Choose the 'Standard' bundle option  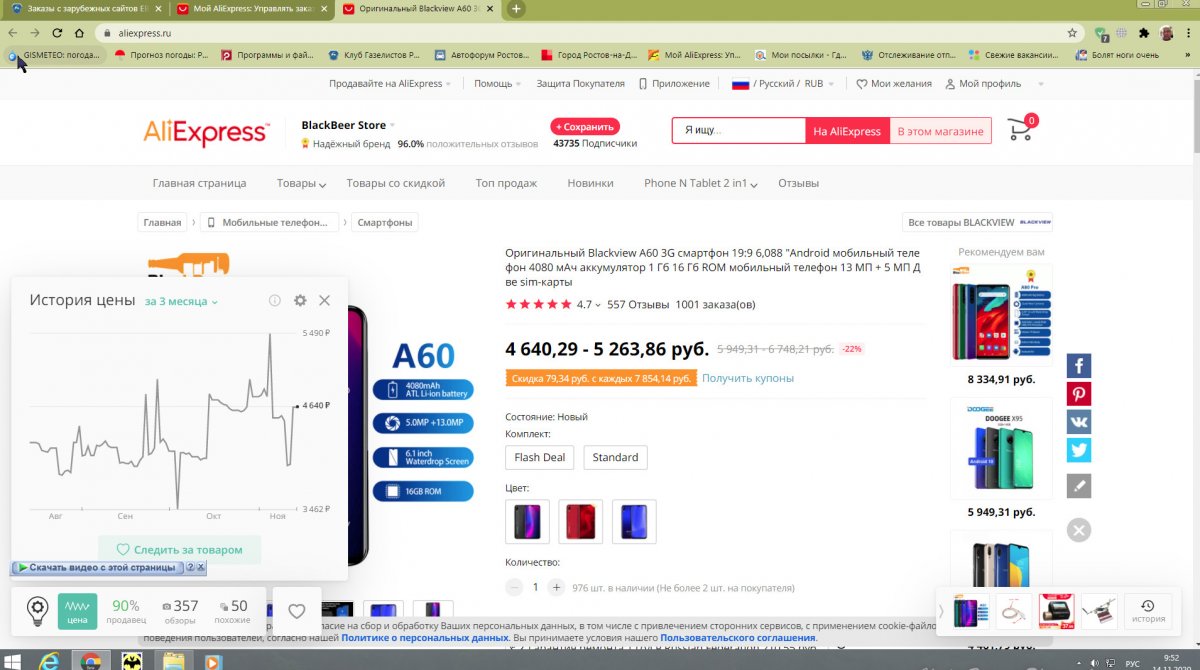click(615, 457)
